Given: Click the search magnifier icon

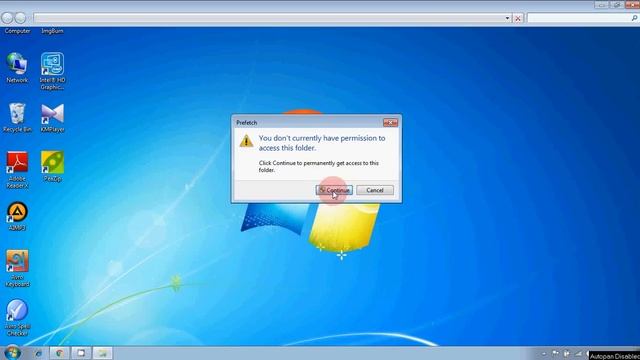Looking at the screenshot, I should (x=634, y=18).
